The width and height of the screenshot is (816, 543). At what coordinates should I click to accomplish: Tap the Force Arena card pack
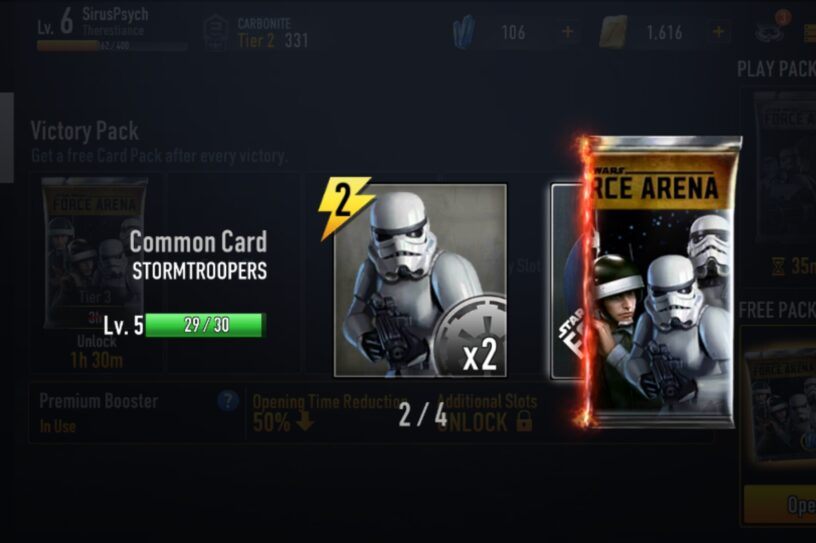pos(661,282)
